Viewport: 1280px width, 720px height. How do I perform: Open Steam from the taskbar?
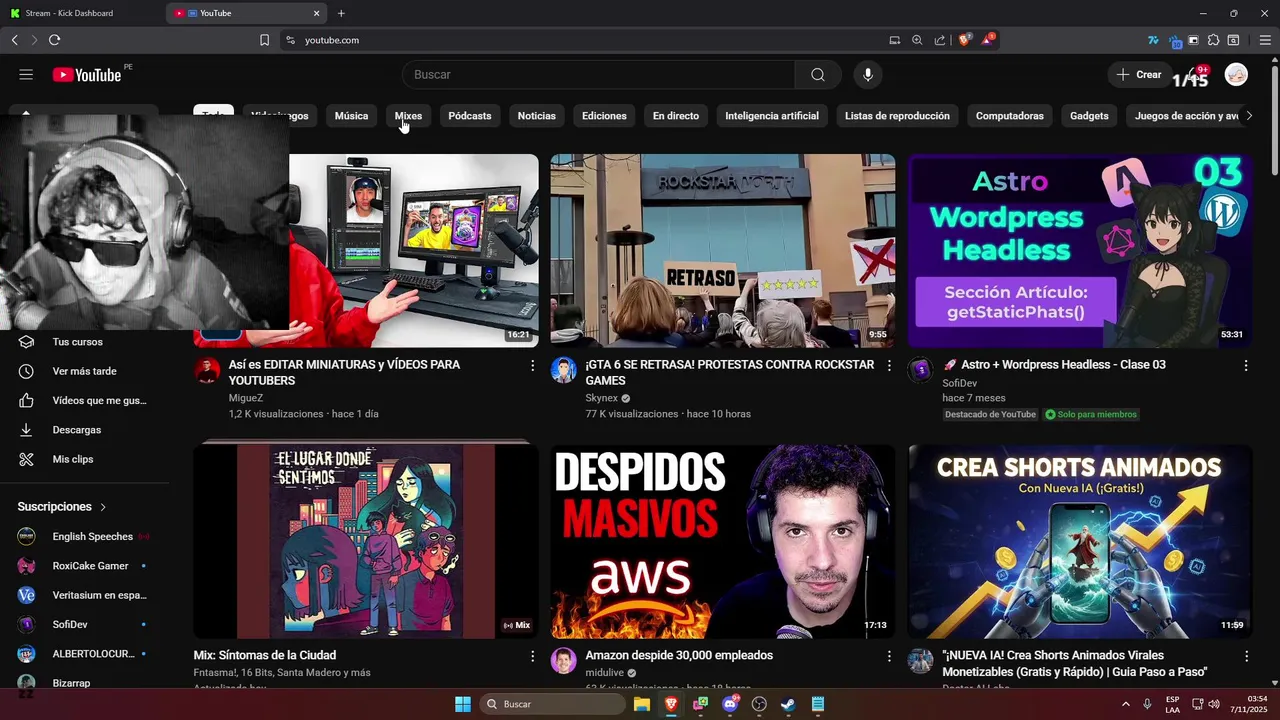[788, 704]
